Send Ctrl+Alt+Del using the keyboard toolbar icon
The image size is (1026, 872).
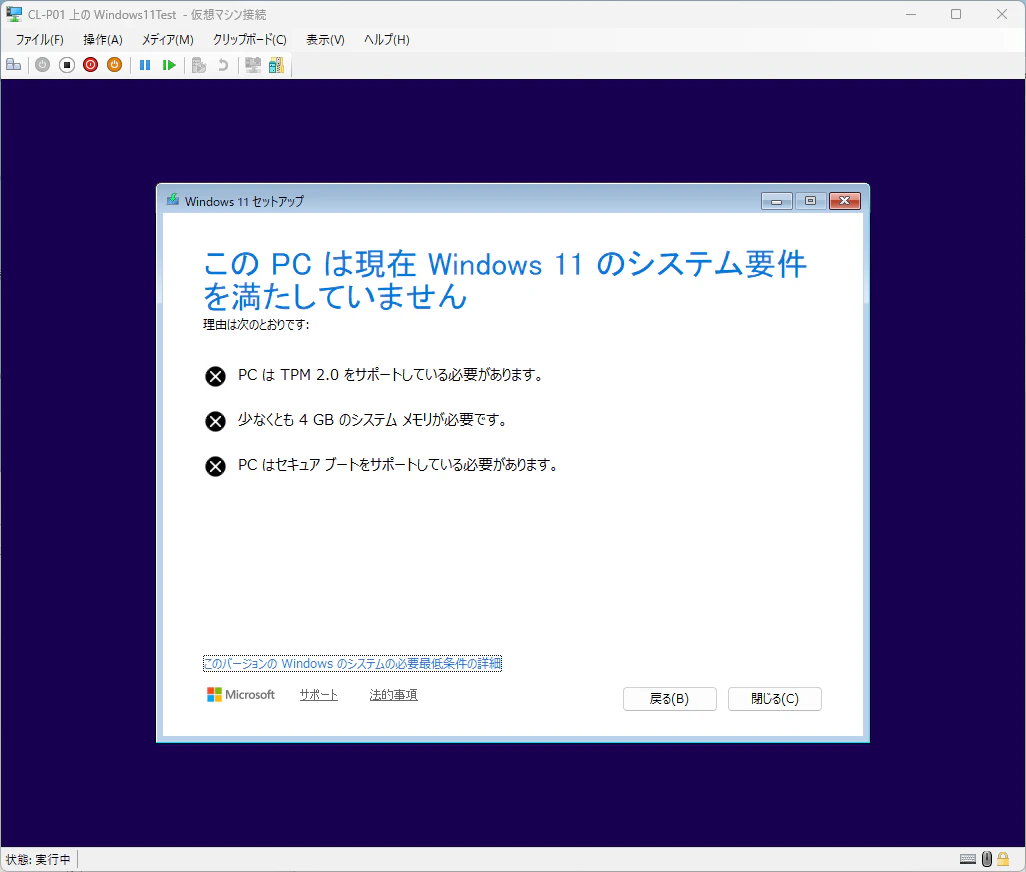(x=14, y=65)
